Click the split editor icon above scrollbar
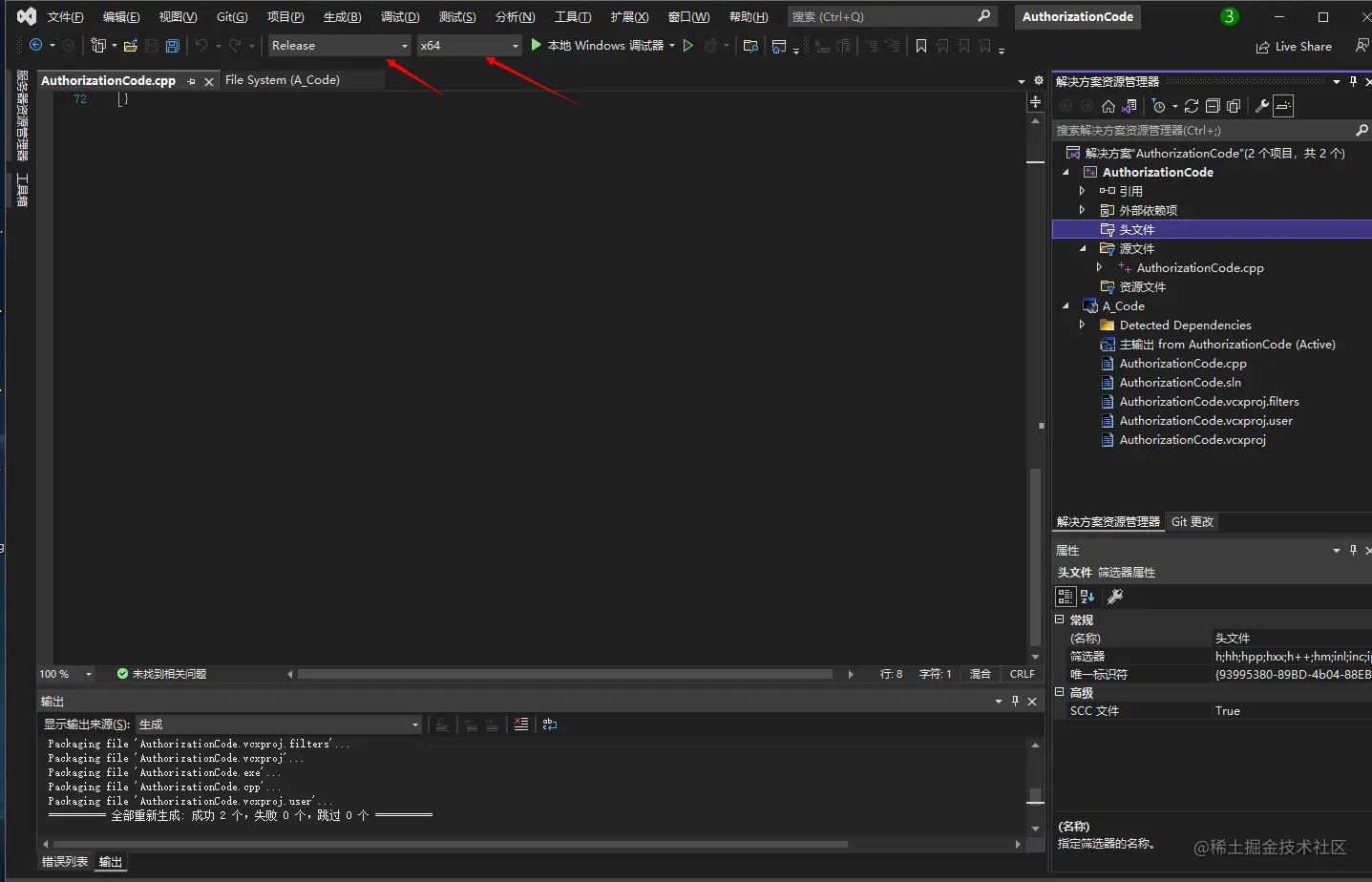Viewport: 1372px width, 882px height. (1036, 101)
